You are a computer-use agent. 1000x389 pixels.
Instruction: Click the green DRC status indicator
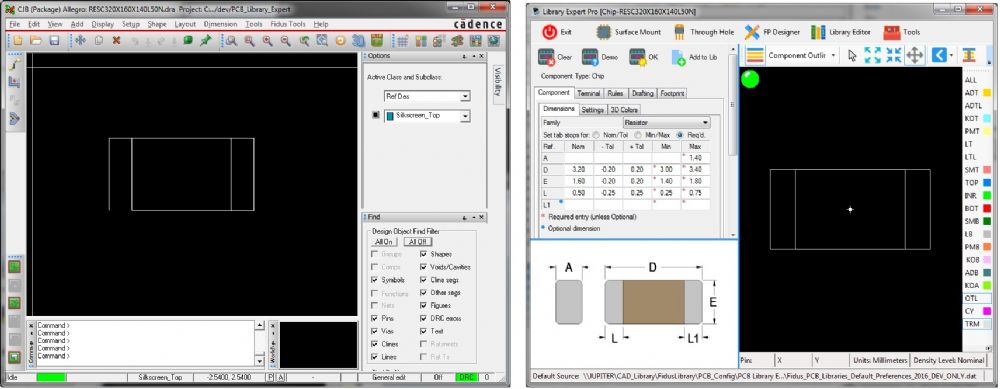tap(466, 377)
